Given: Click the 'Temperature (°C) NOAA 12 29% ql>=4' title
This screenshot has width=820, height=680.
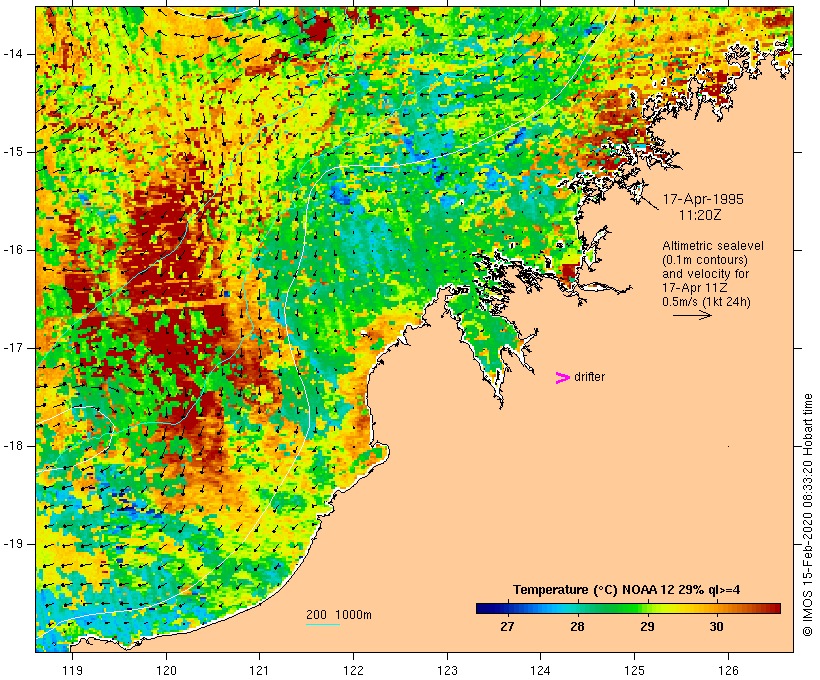Looking at the screenshot, I should 627,590.
